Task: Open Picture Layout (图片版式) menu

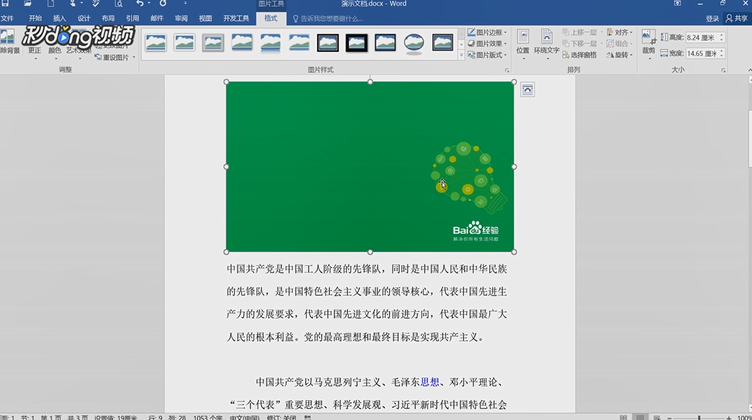Action: coord(487,55)
